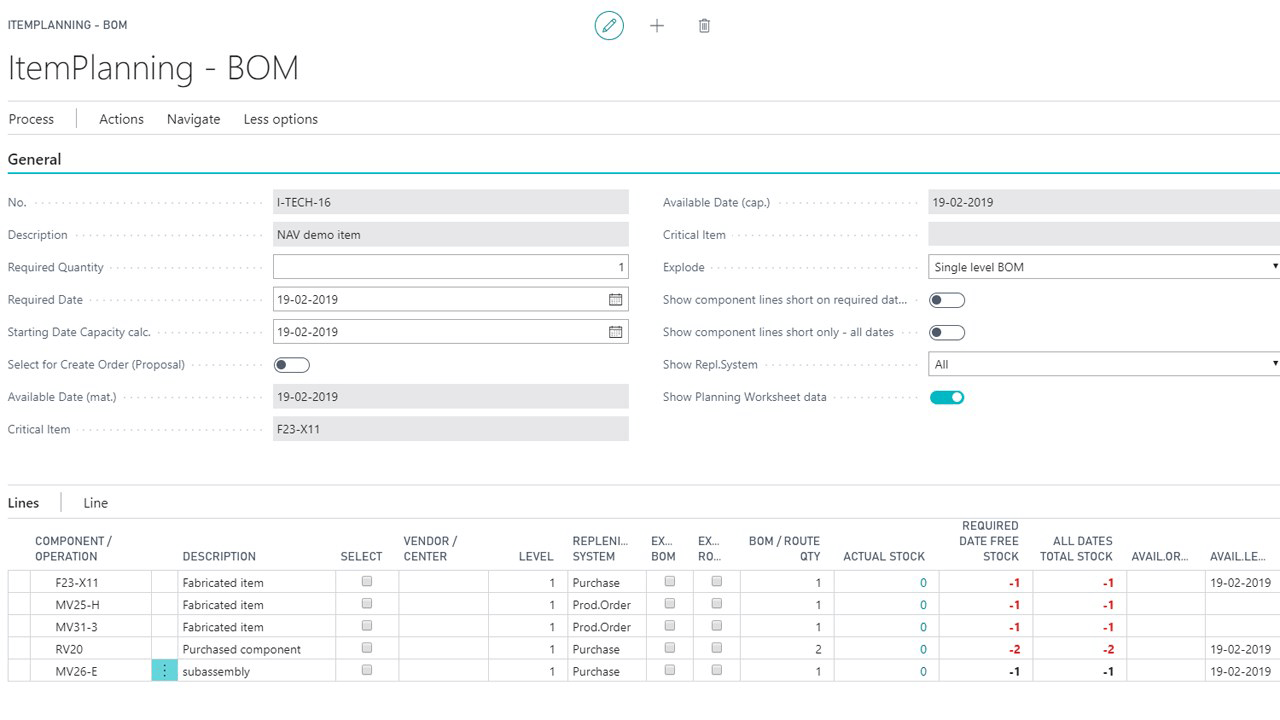The width and height of the screenshot is (1280, 720).
Task: Click Less options
Action: 281,119
